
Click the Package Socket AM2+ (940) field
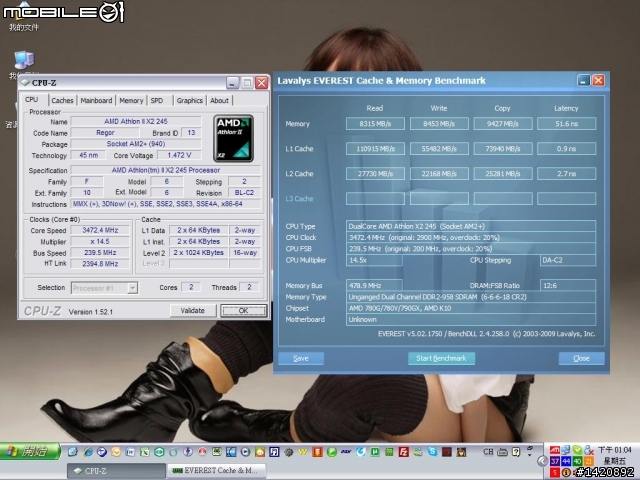pyautogui.click(x=136, y=144)
